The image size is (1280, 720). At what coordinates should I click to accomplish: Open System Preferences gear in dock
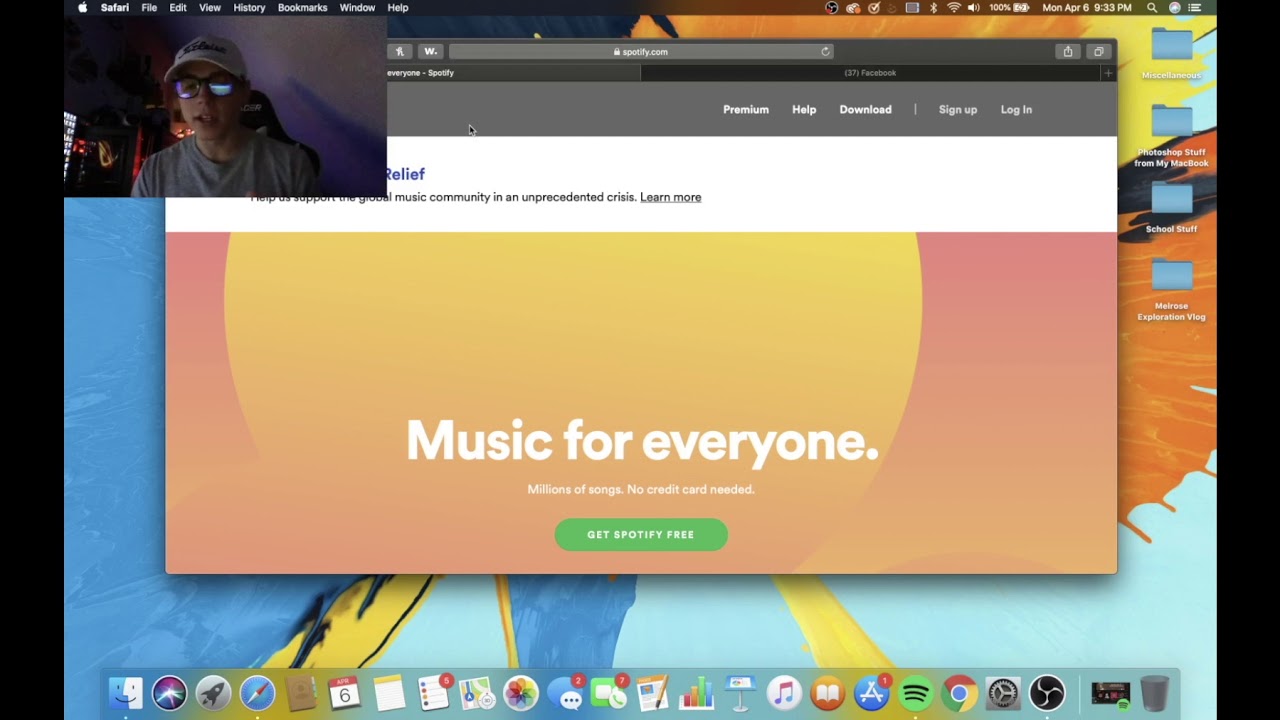coord(1003,693)
